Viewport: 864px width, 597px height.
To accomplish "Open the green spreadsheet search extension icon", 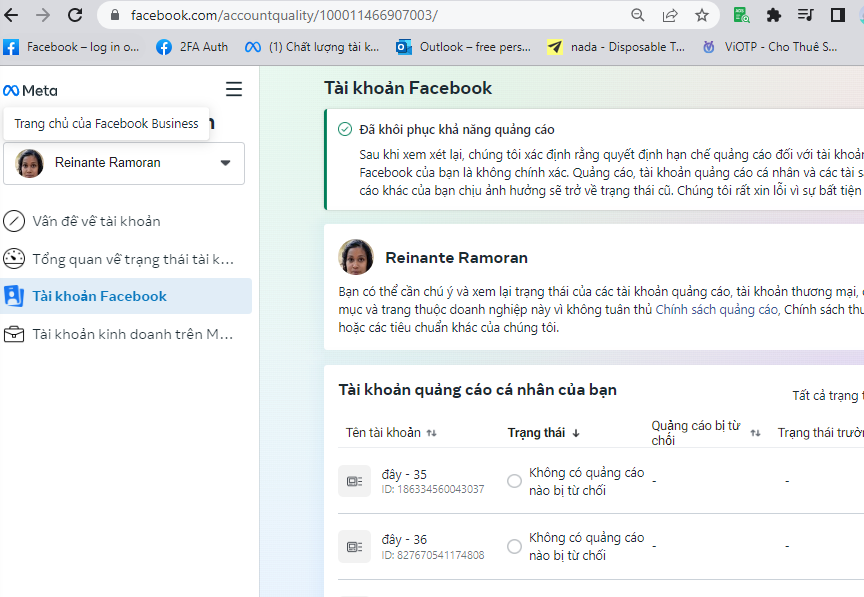I will pos(741,15).
